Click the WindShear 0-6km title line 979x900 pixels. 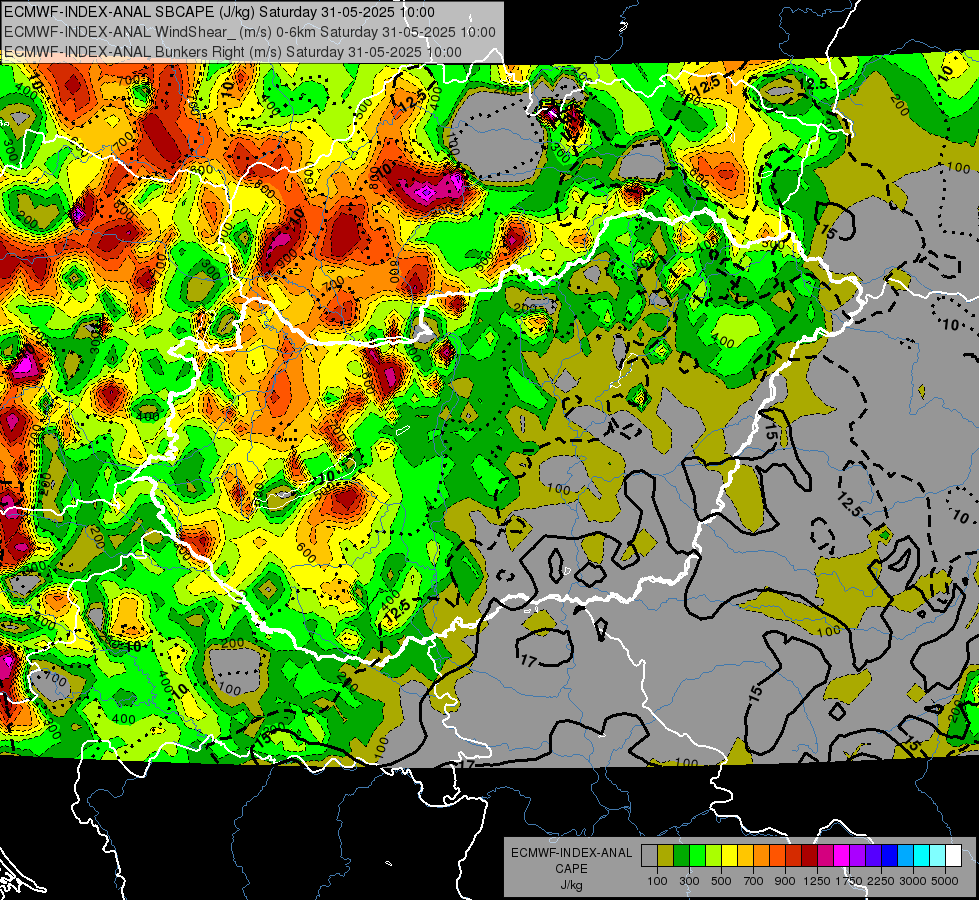click(x=249, y=32)
